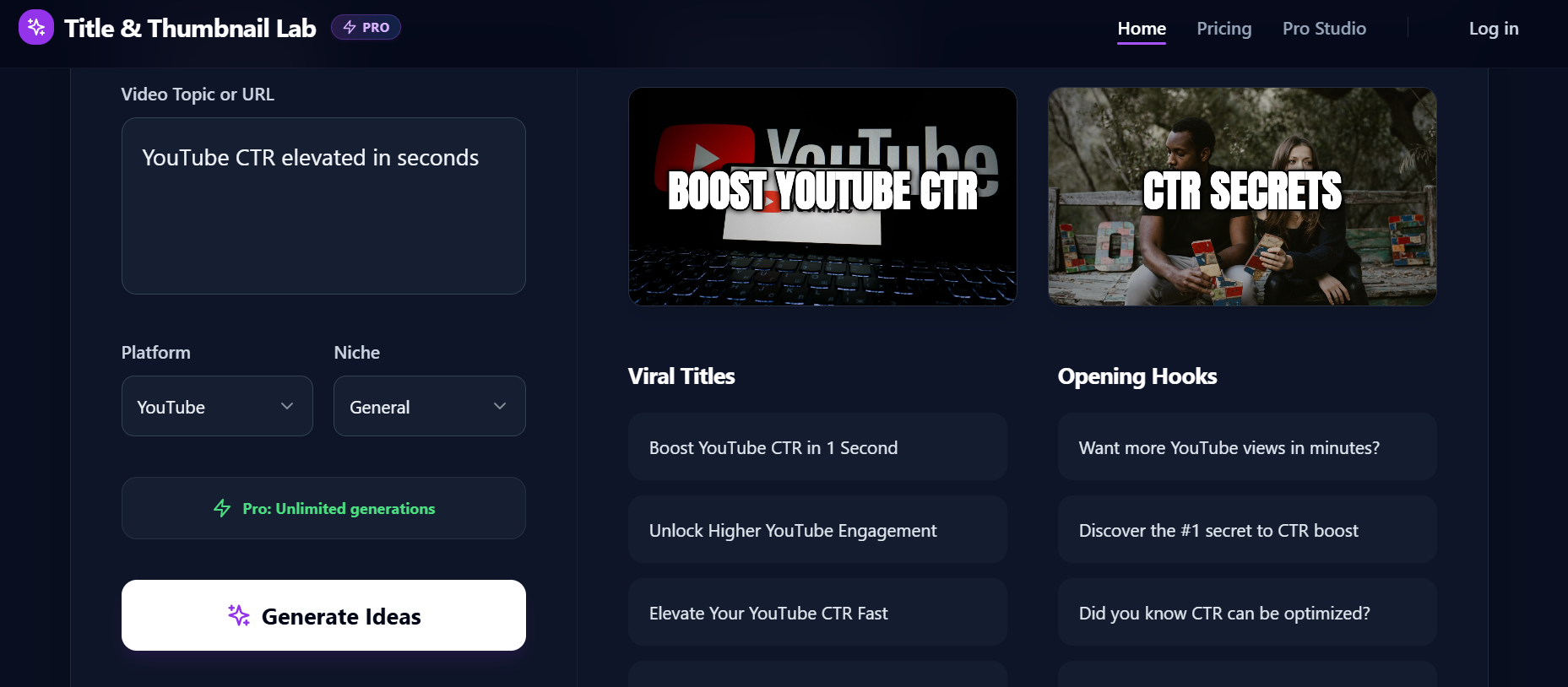Select title Boost YouTube CTR in 1 Second

(817, 447)
